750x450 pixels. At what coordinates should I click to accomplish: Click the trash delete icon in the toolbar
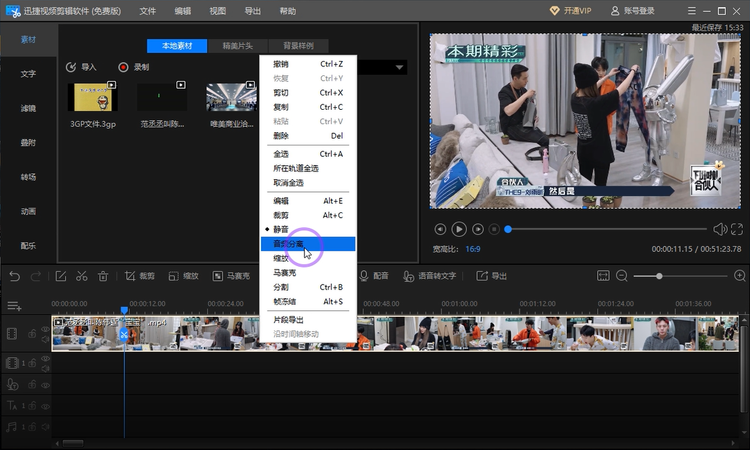(103, 276)
